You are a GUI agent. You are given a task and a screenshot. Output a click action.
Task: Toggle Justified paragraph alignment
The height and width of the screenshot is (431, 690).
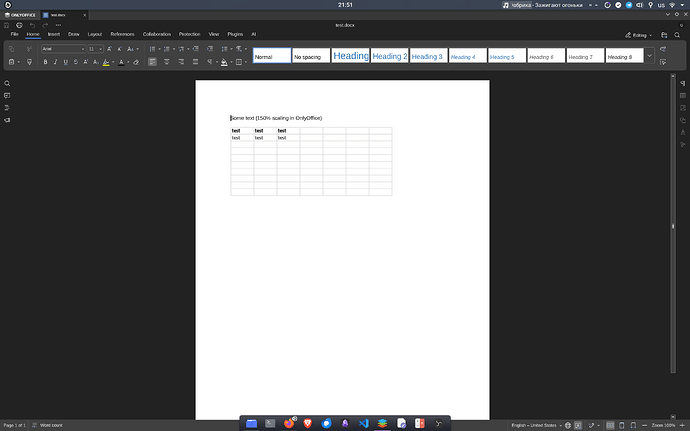click(195, 62)
